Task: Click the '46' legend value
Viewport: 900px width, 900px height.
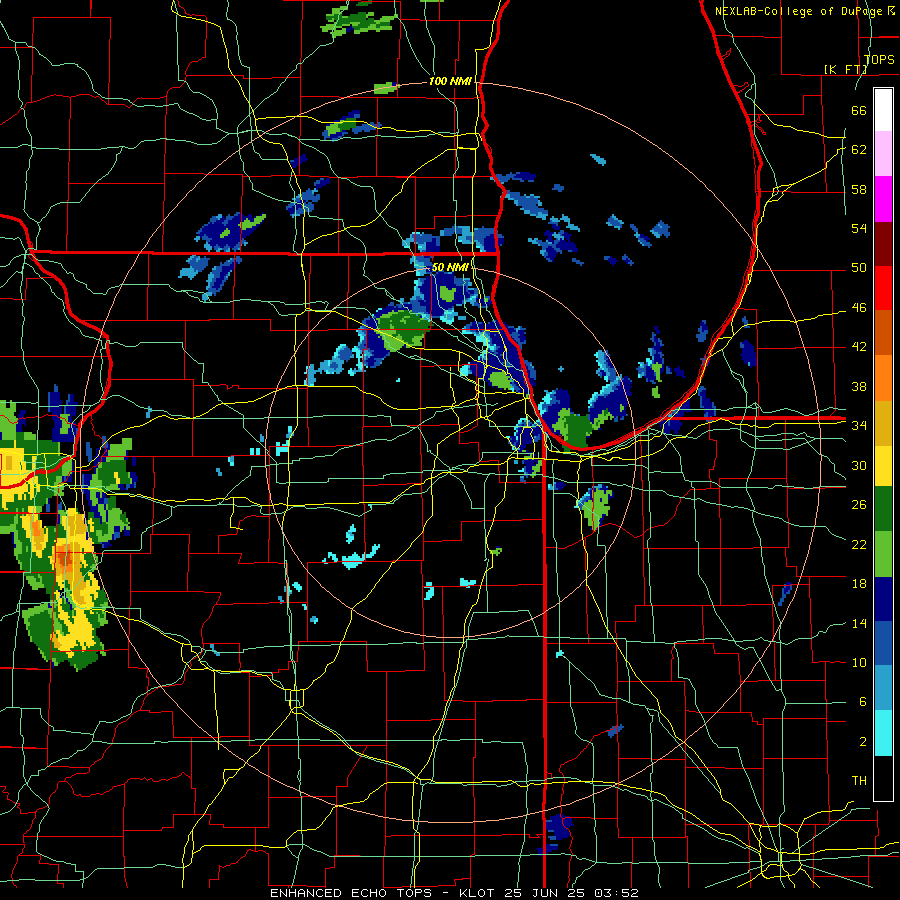Action: (859, 307)
